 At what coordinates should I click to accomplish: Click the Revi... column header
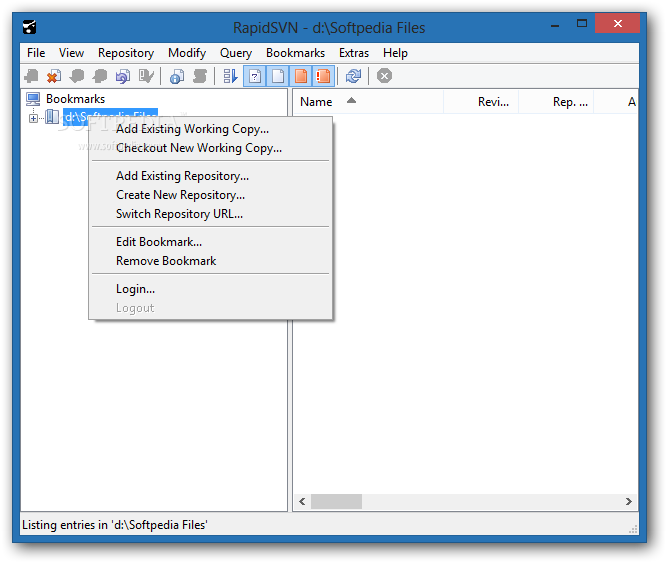[x=481, y=102]
